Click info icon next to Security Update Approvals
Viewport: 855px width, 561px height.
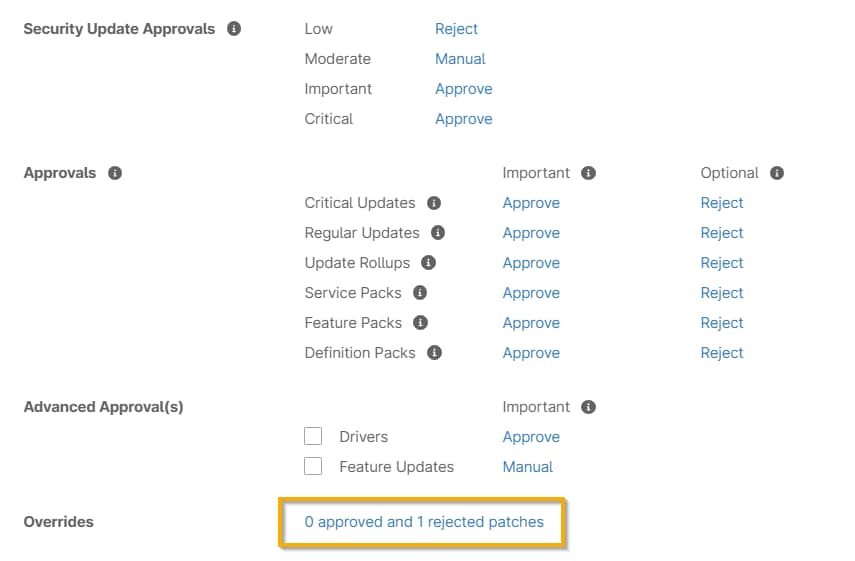[x=234, y=29]
